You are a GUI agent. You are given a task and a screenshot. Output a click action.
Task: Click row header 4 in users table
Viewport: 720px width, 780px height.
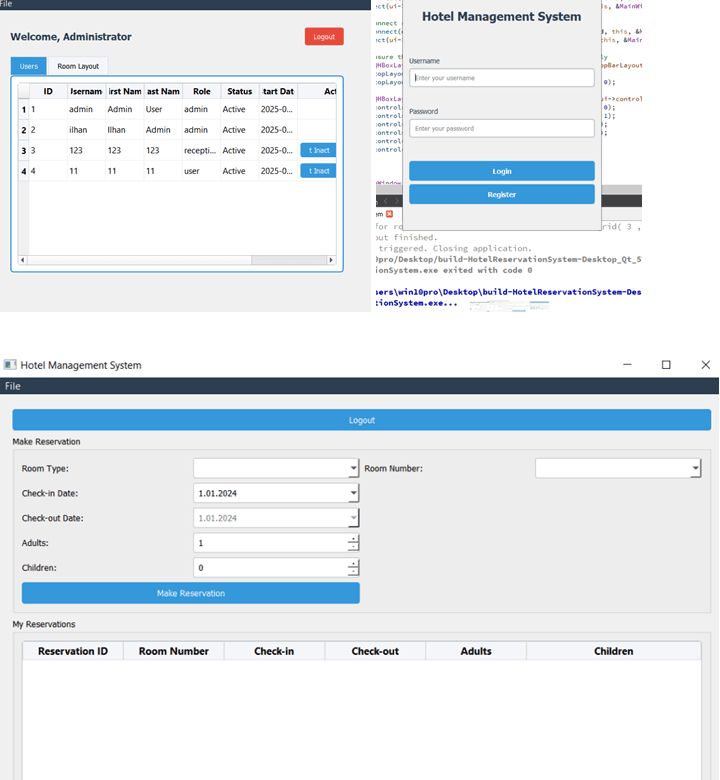coord(23,171)
